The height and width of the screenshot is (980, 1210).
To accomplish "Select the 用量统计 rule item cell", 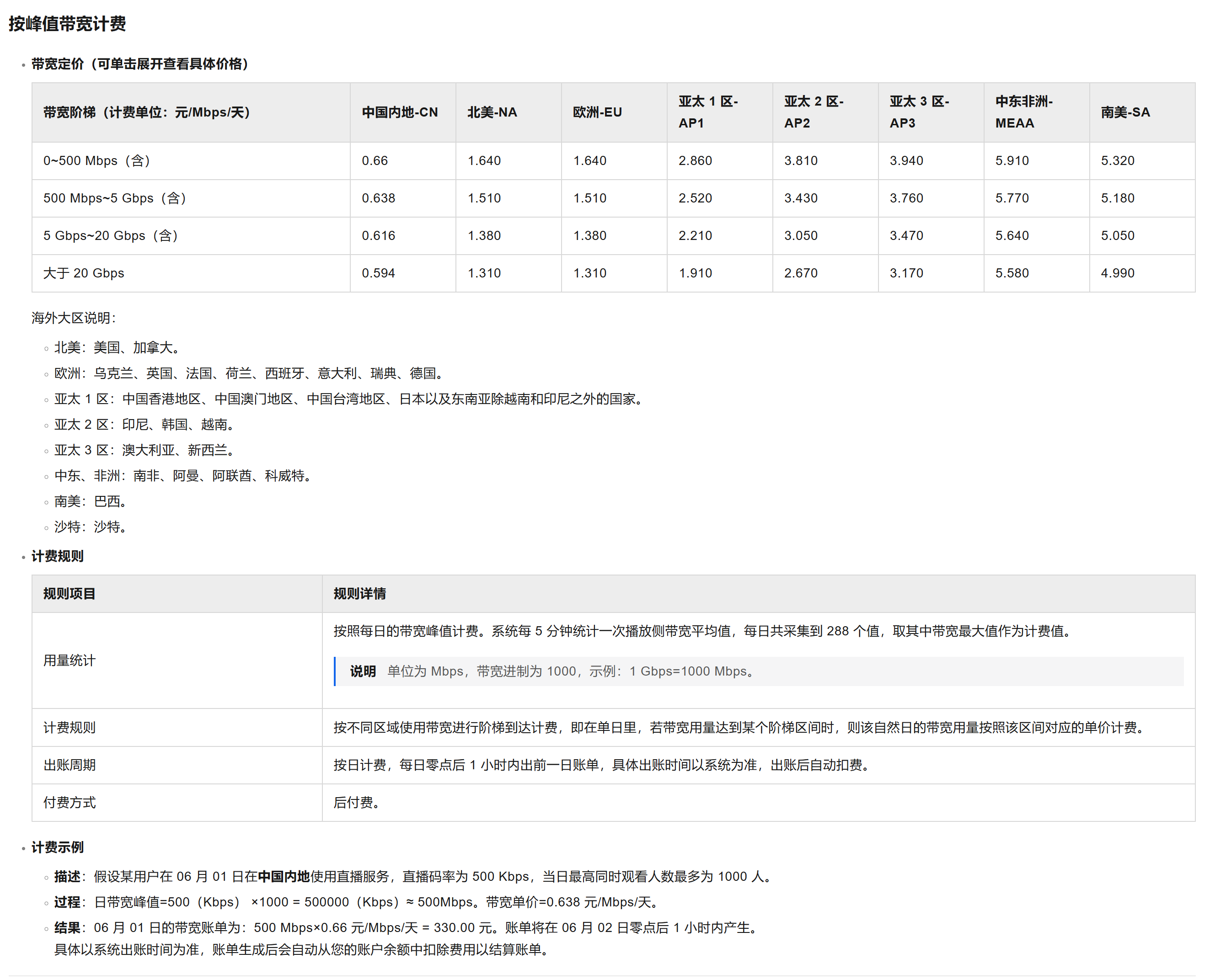I will pos(70,660).
